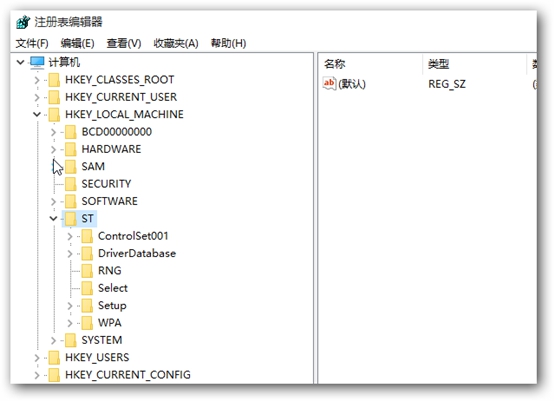Viewport: 554px width, 401px height.
Task: Expand the ControlSet001 key
Action: pos(70,236)
